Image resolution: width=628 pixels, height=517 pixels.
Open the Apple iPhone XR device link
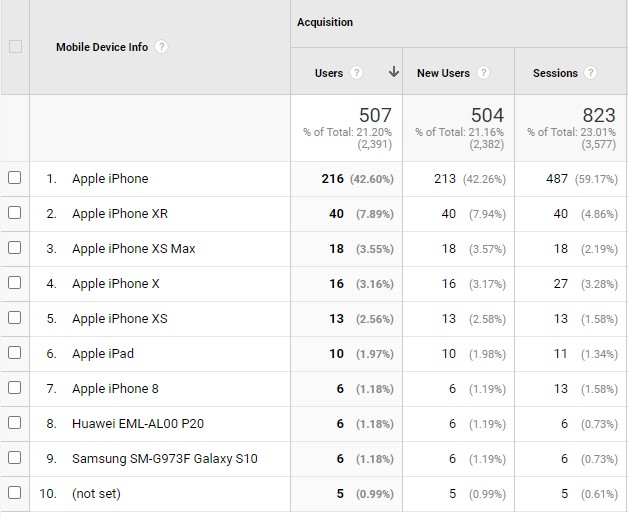click(x=120, y=213)
